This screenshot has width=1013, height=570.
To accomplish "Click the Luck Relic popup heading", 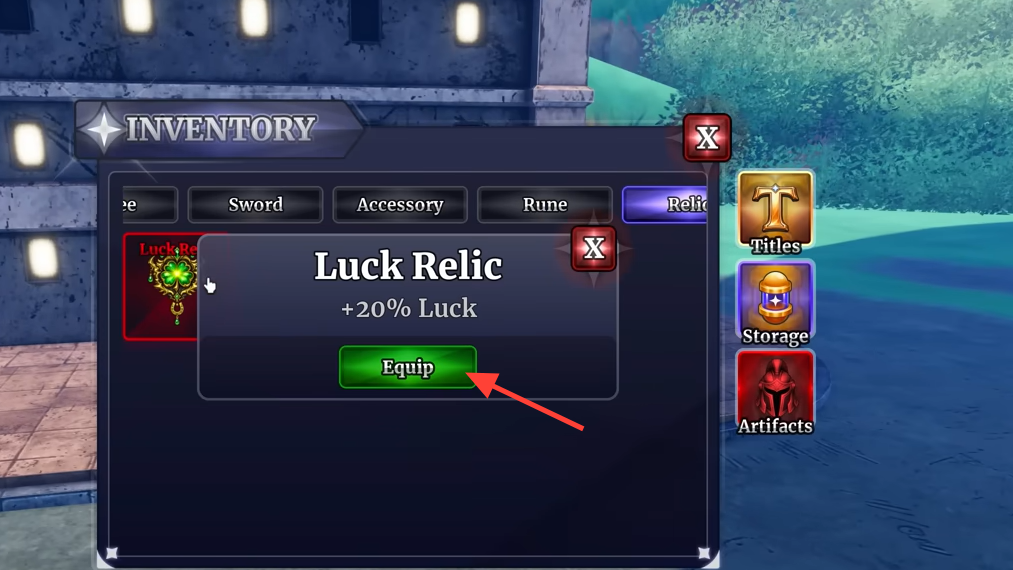I will (408, 266).
